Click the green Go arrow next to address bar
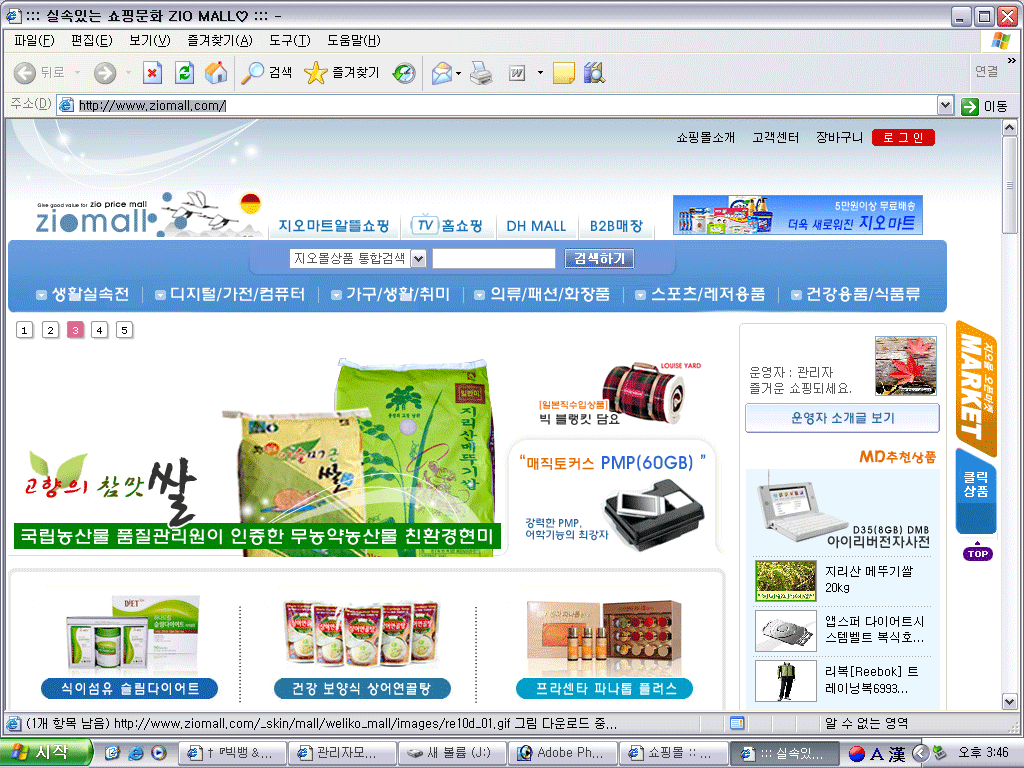This screenshot has height=768, width=1024. coord(970,106)
